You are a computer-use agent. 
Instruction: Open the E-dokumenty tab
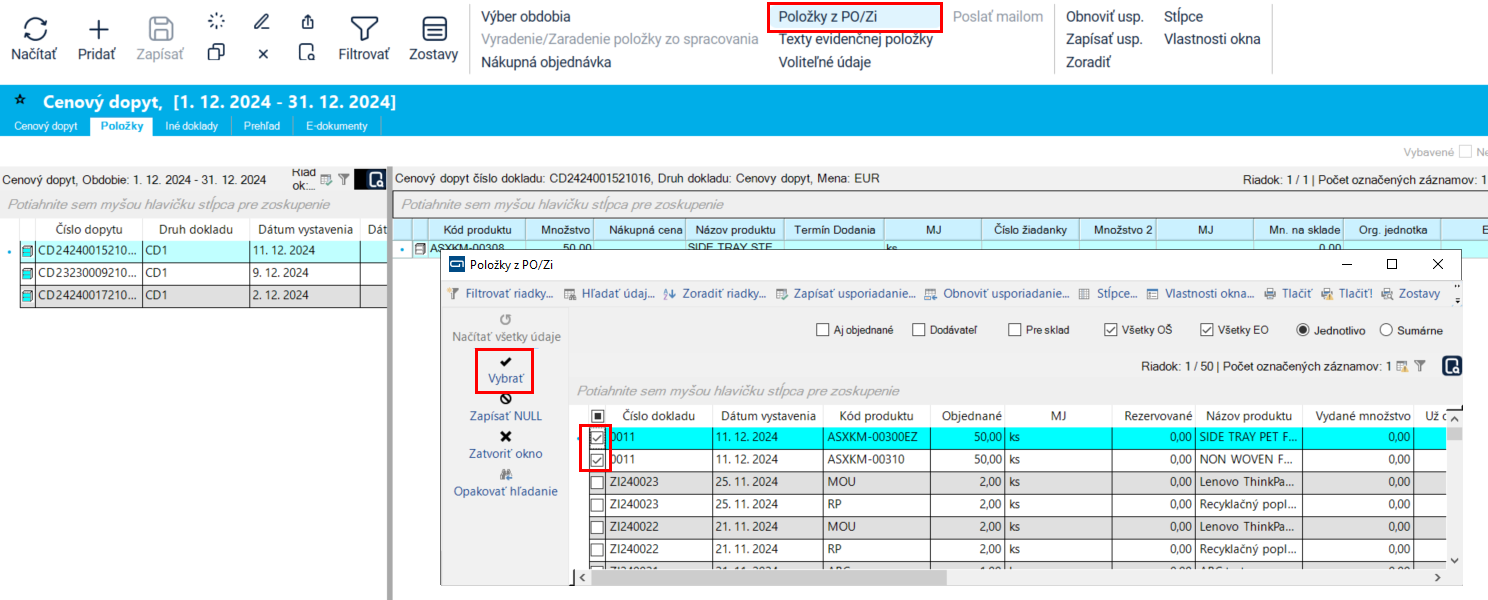point(337,126)
